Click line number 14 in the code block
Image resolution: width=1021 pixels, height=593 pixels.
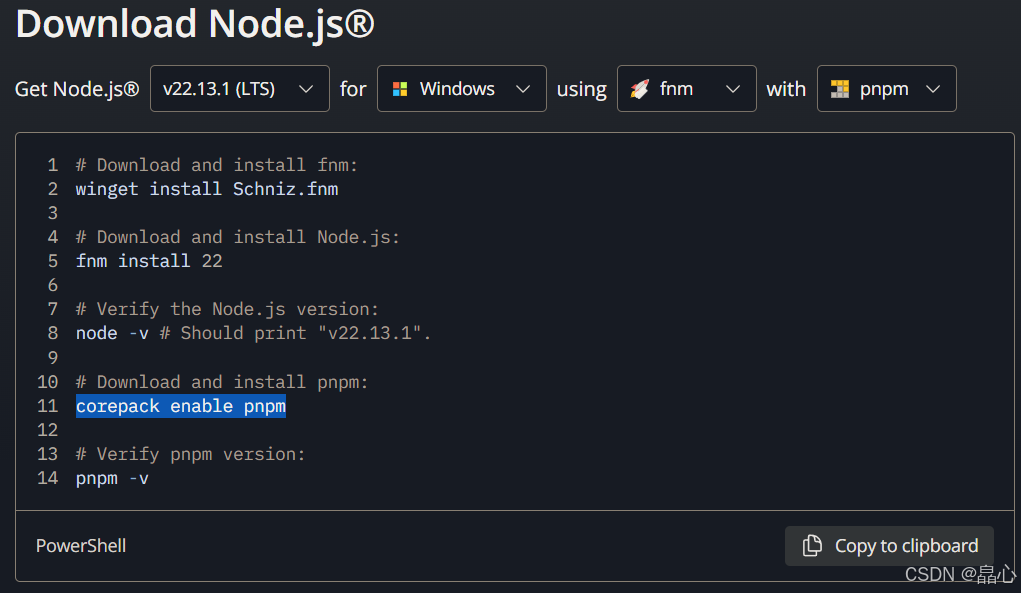[x=48, y=478]
